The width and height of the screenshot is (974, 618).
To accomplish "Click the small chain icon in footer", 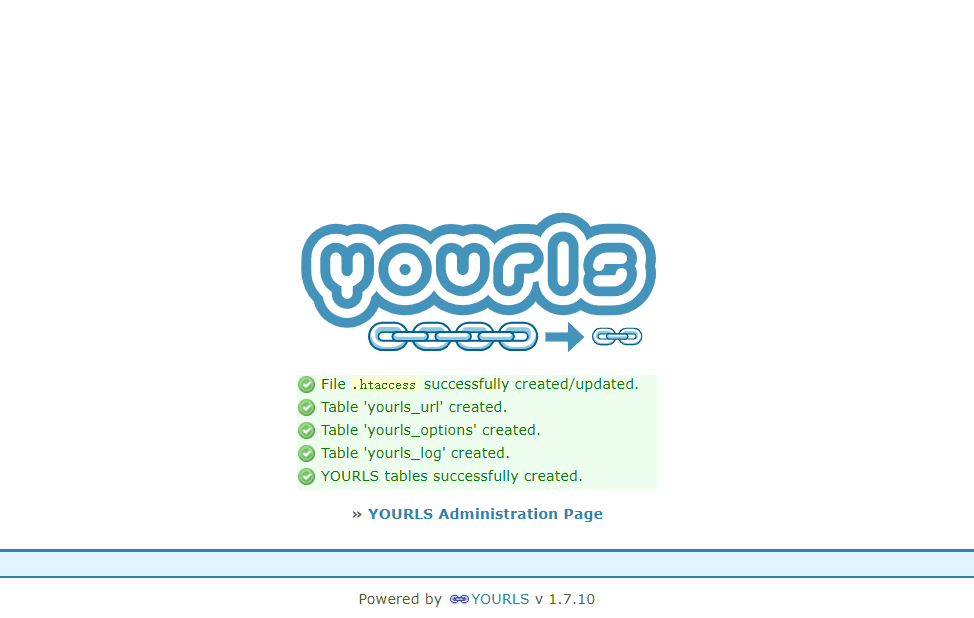I will pos(459,599).
